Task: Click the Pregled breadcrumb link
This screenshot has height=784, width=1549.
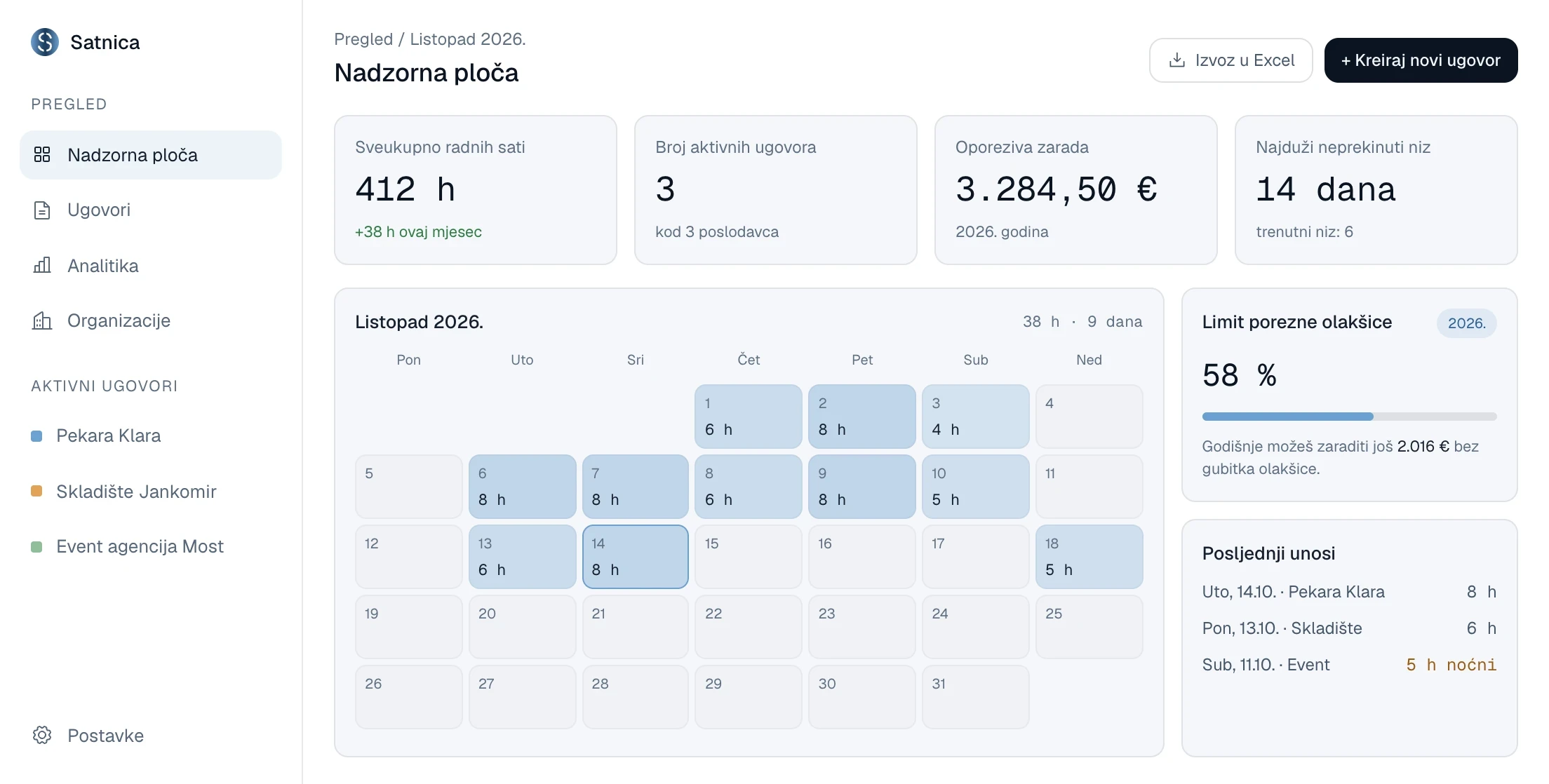Action: coord(363,39)
